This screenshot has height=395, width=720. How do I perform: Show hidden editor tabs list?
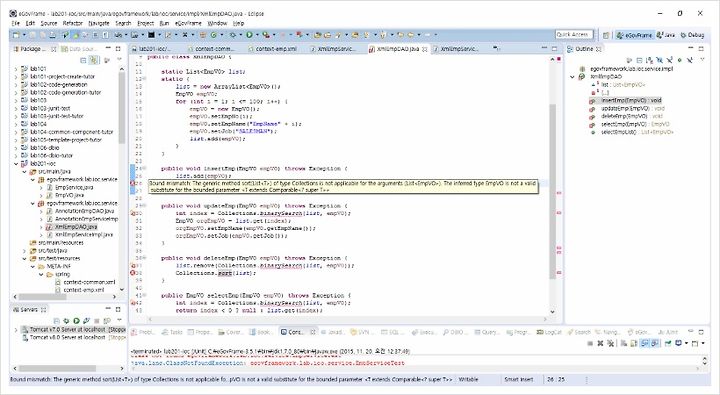click(496, 48)
